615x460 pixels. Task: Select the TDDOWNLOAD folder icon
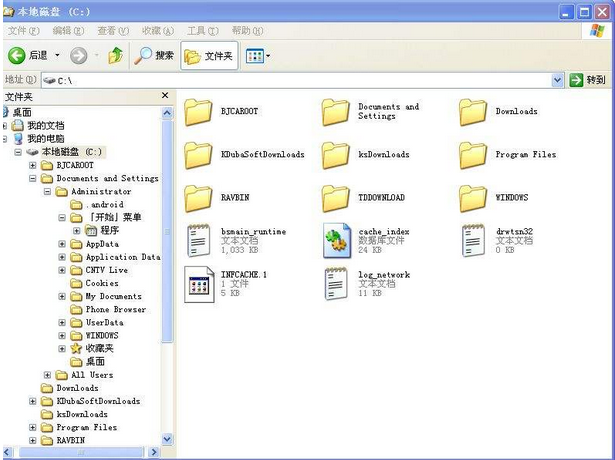click(335, 198)
